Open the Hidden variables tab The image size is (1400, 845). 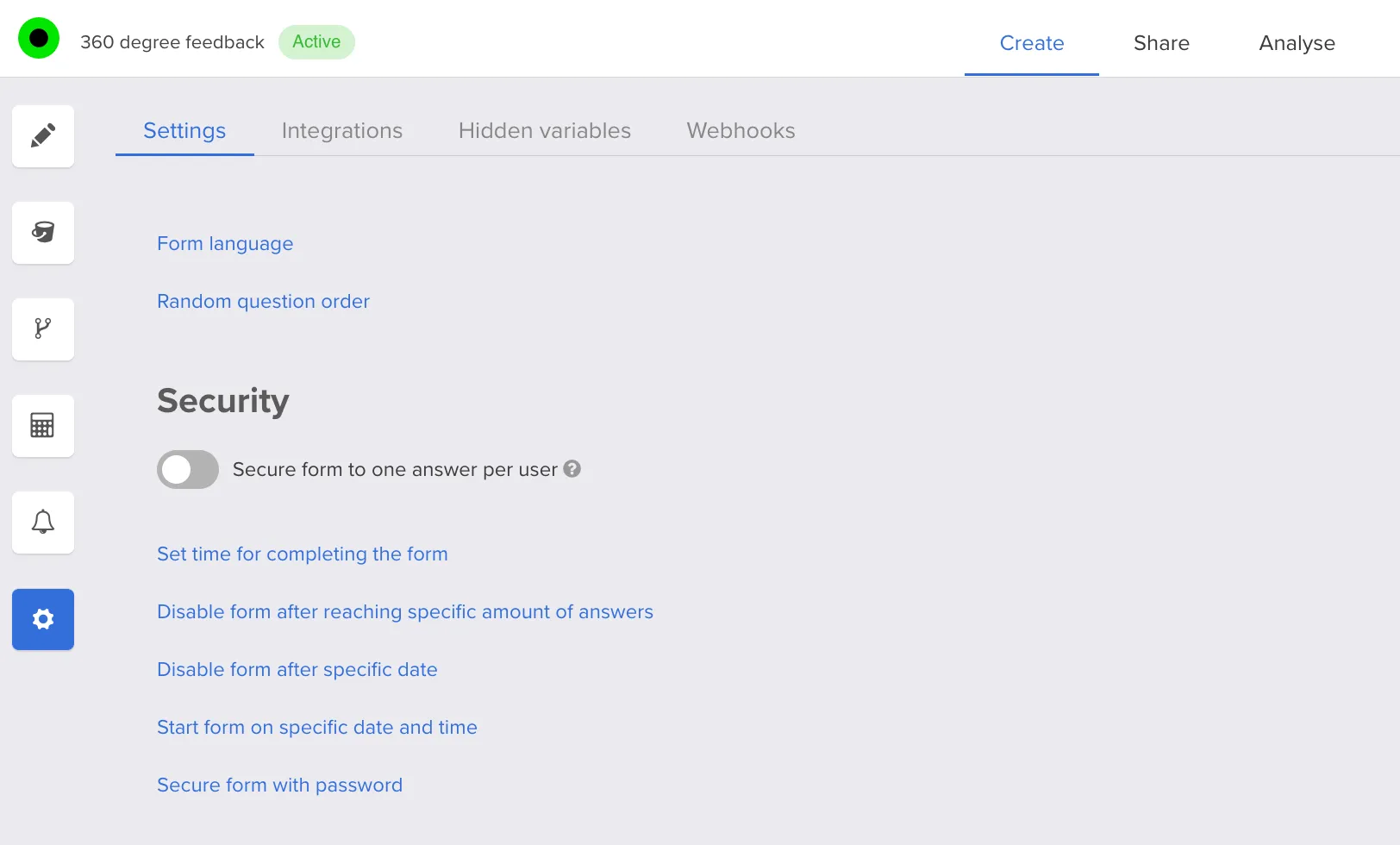pos(544,131)
